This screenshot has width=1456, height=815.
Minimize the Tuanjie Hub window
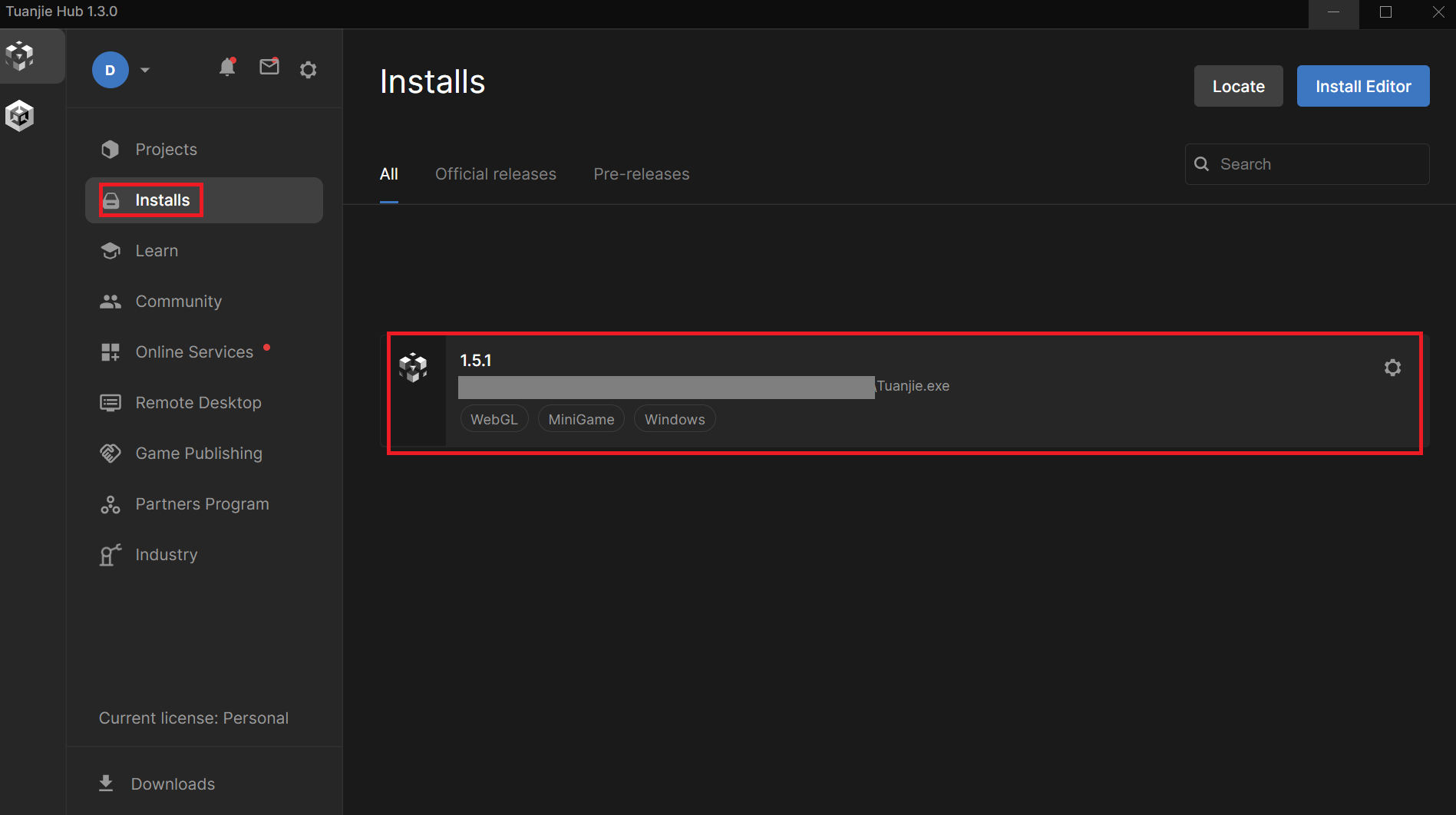(x=1334, y=12)
